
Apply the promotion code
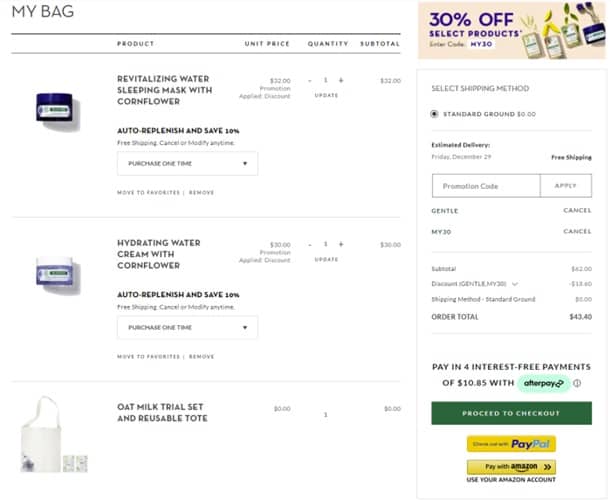(x=565, y=186)
